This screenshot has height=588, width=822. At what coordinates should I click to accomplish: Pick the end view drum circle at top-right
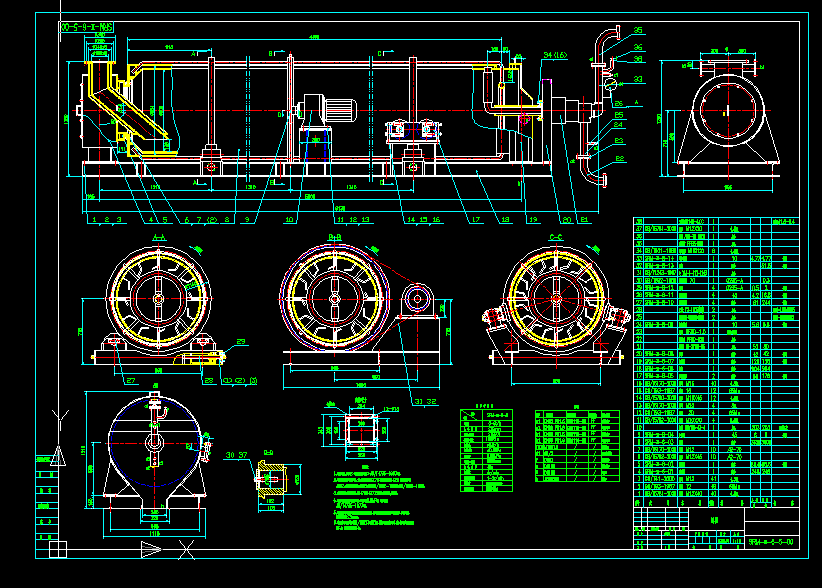(x=728, y=111)
